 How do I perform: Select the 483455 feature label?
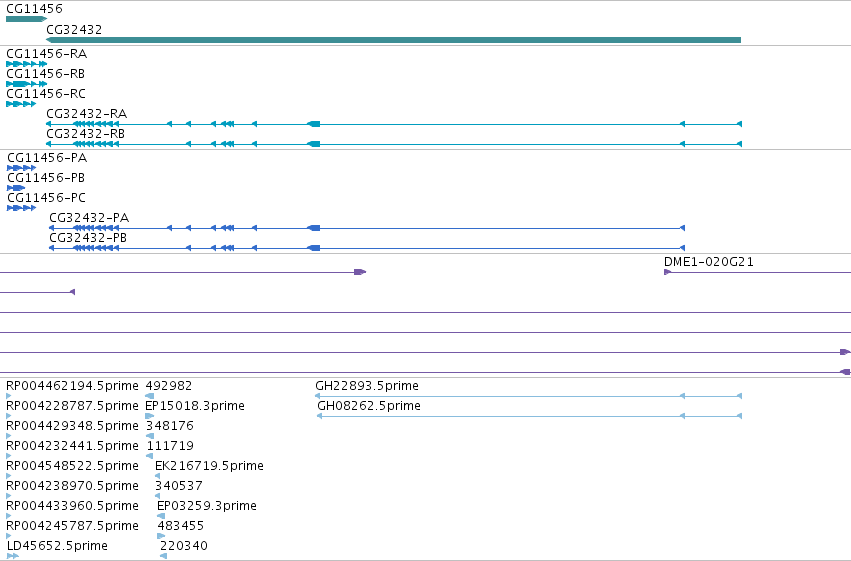[181, 526]
